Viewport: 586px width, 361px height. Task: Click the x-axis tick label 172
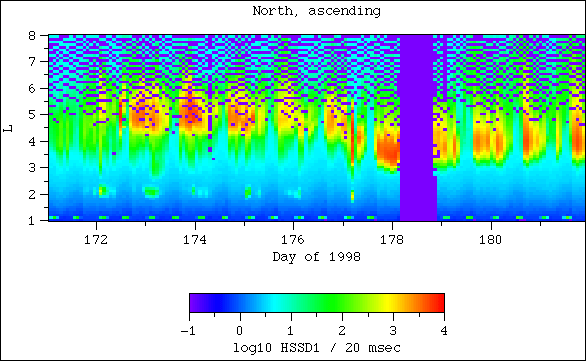coord(96,240)
